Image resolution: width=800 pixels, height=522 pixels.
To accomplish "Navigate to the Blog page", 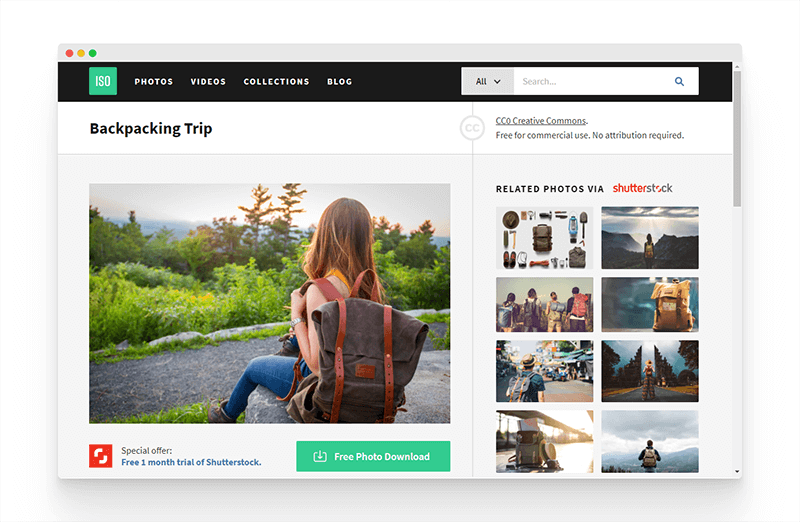I will (x=339, y=82).
